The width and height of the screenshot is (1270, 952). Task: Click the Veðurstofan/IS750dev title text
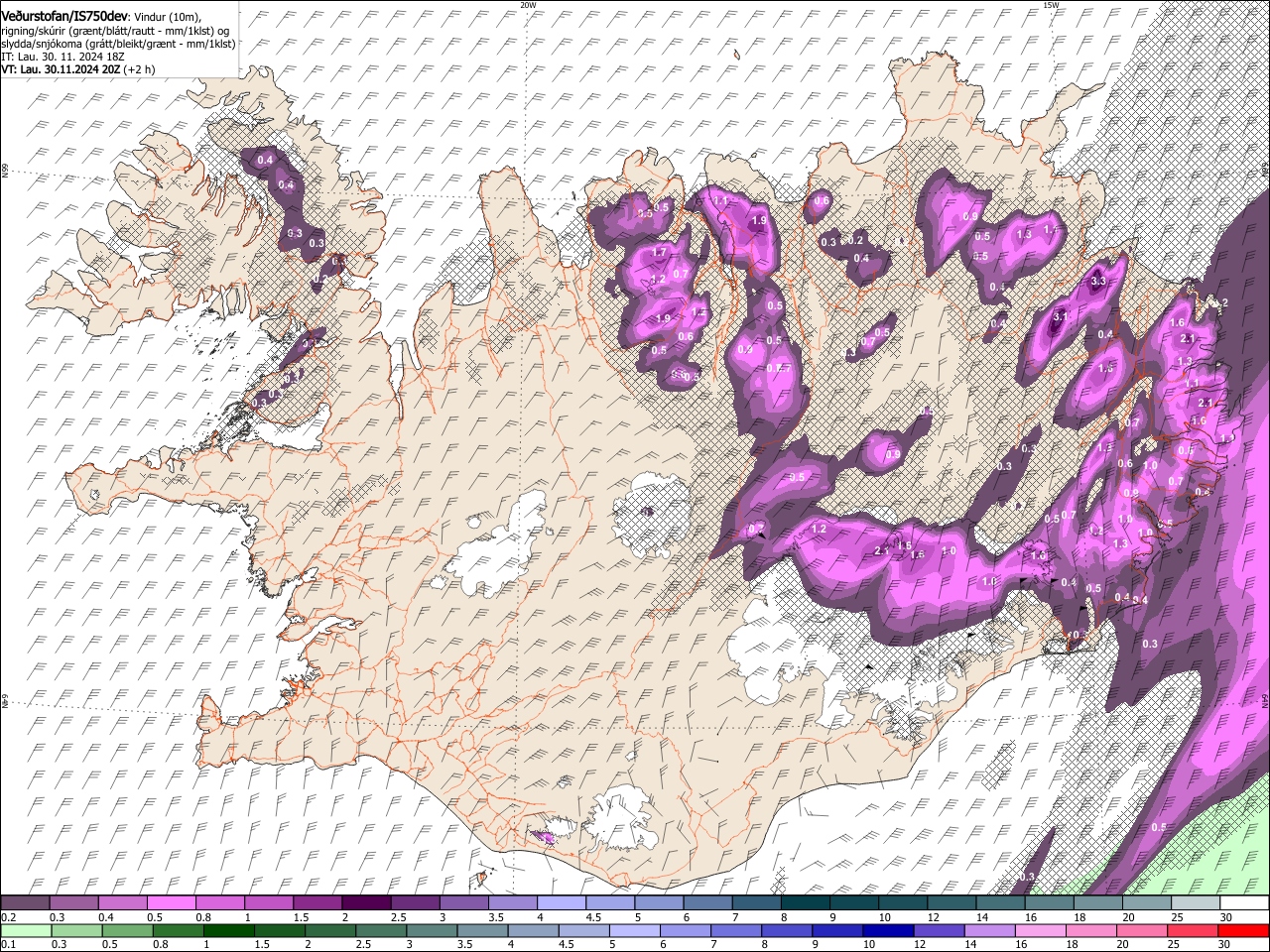coord(64,17)
